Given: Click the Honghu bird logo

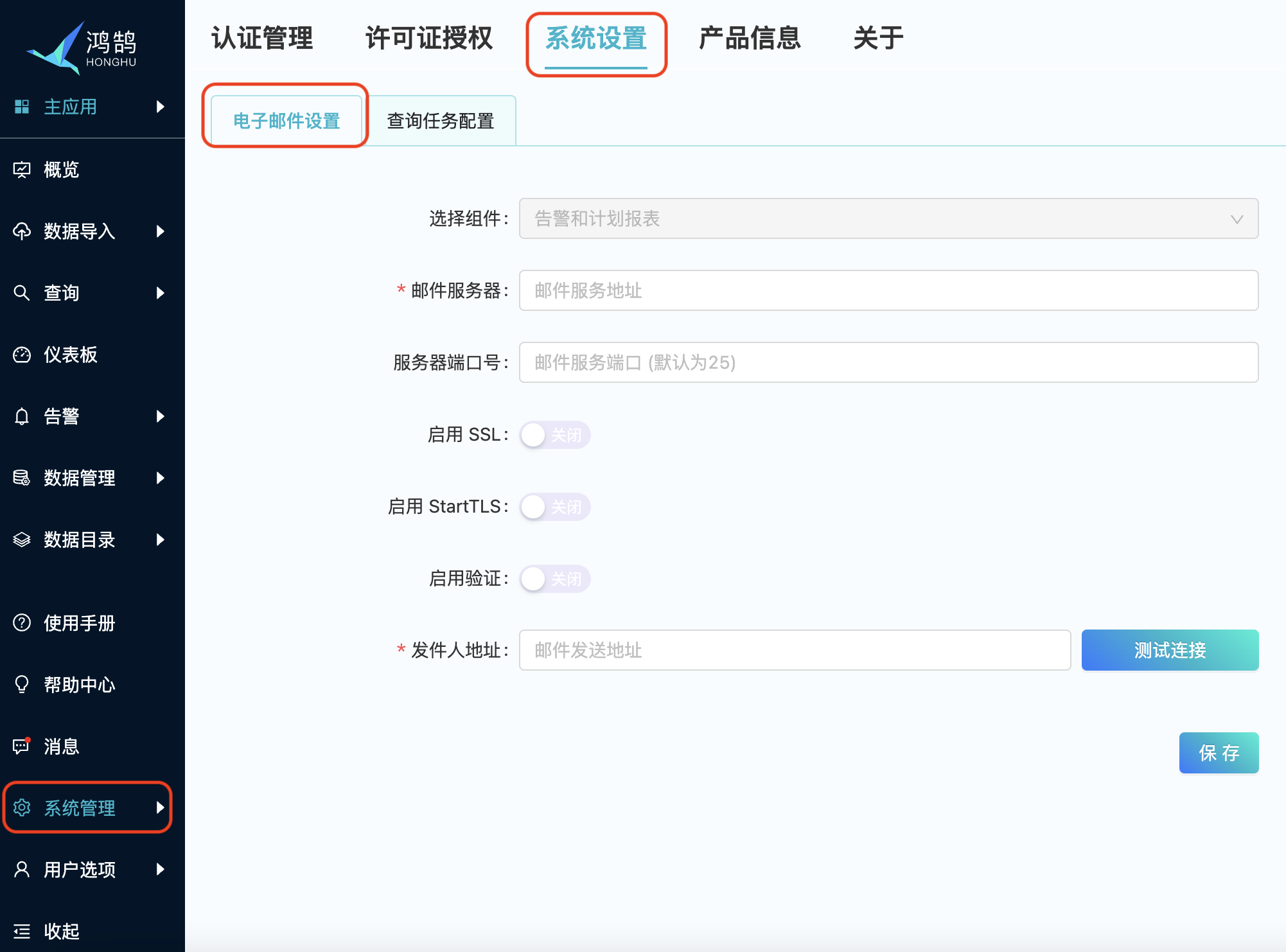Looking at the screenshot, I should coord(82,48).
